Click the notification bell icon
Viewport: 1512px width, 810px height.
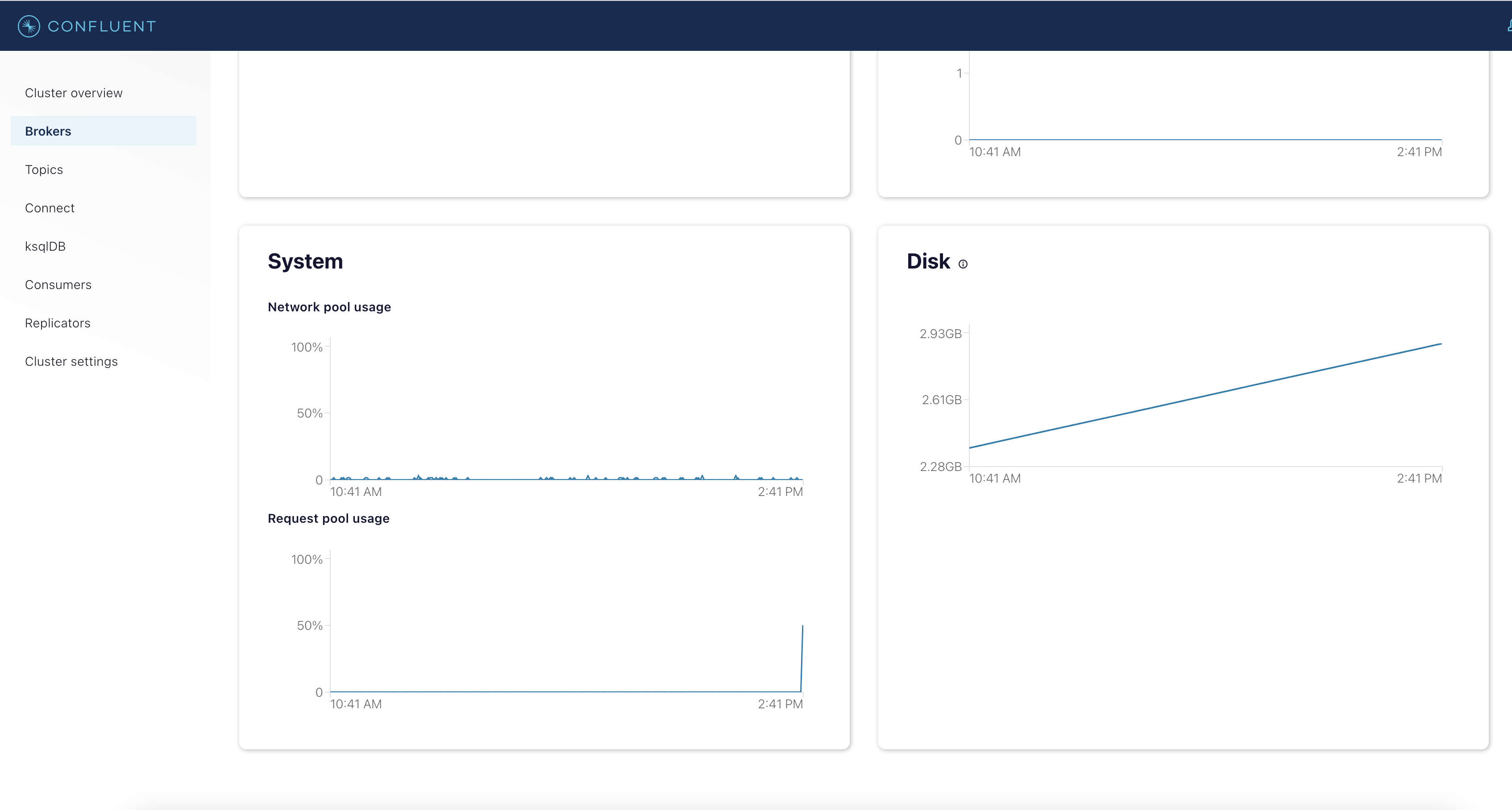(1508, 26)
